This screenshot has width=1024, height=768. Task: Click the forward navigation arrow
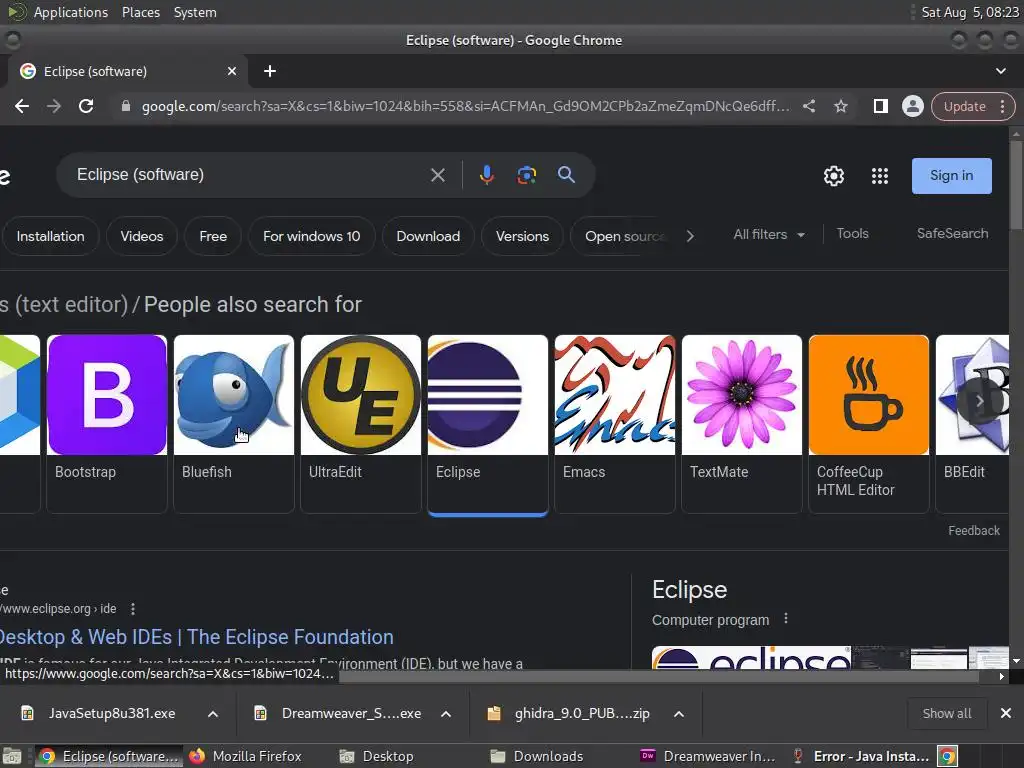coord(54,106)
